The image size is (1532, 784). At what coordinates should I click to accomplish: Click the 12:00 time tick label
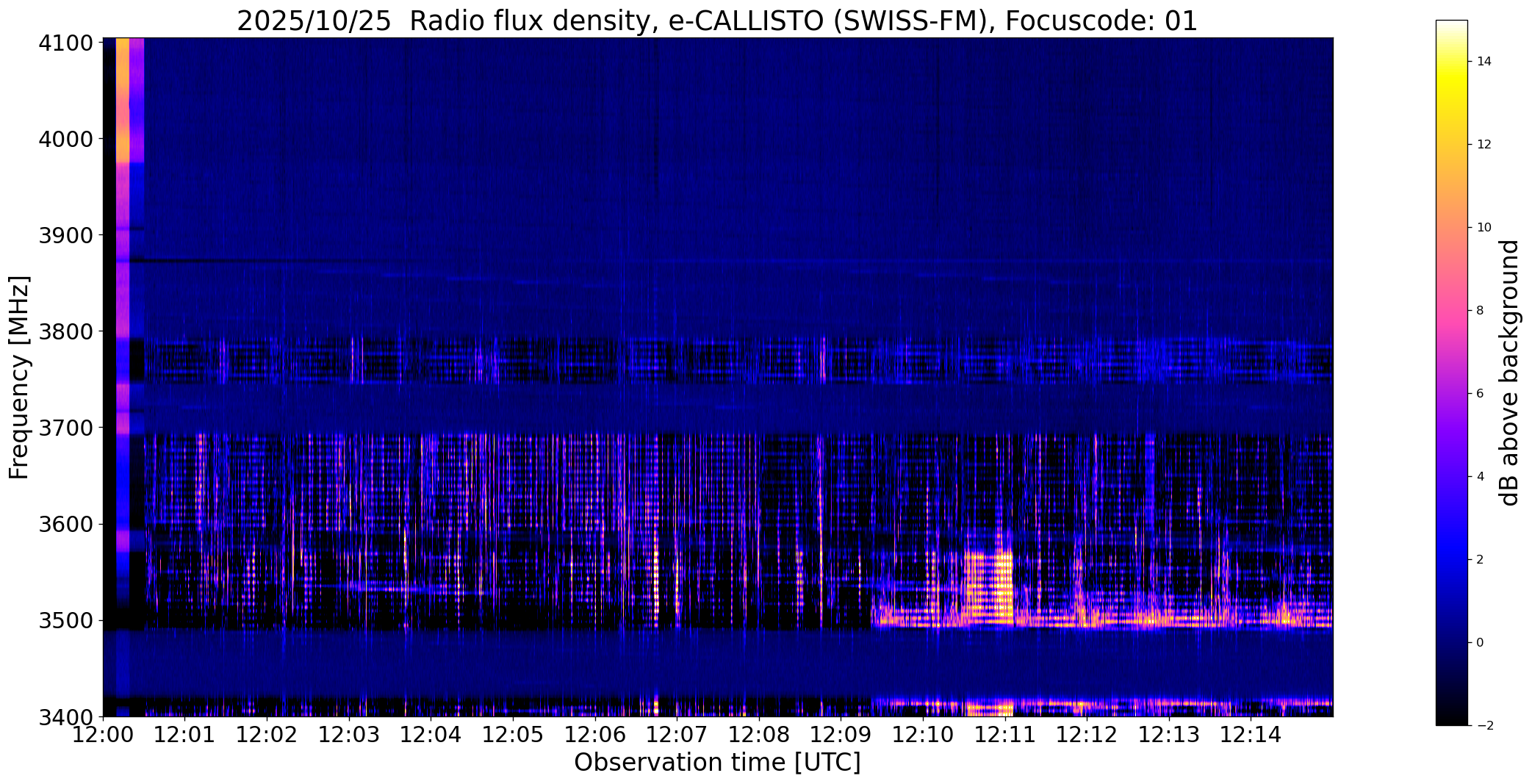pyautogui.click(x=103, y=735)
